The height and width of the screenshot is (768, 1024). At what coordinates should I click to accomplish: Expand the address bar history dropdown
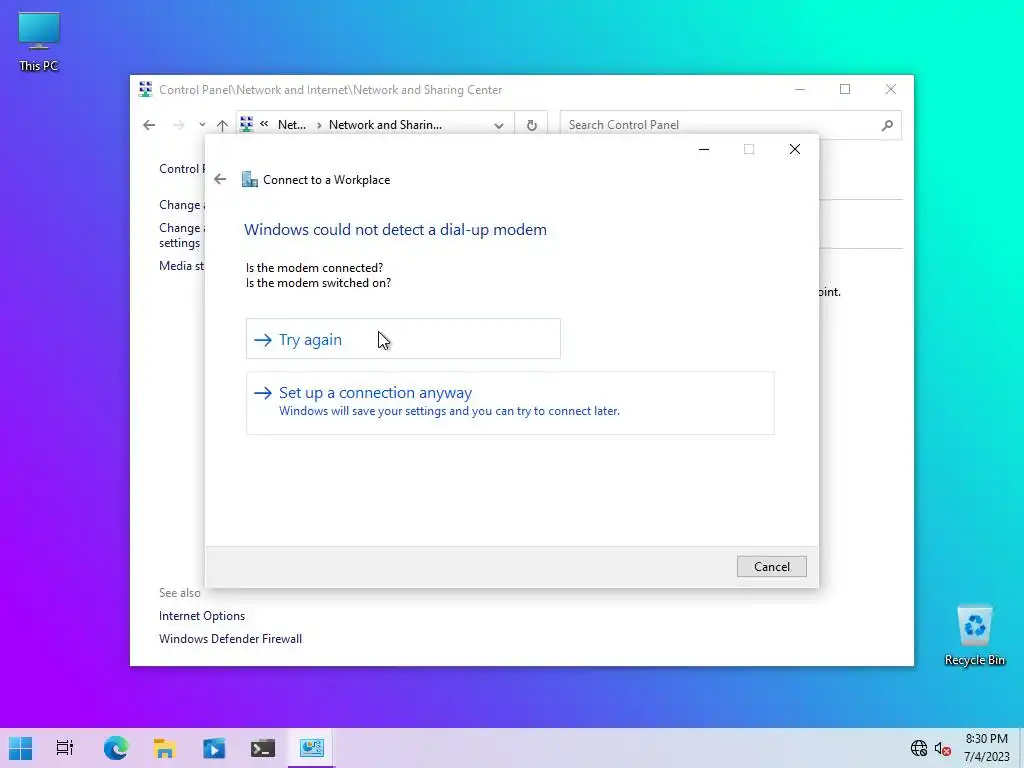coord(499,125)
